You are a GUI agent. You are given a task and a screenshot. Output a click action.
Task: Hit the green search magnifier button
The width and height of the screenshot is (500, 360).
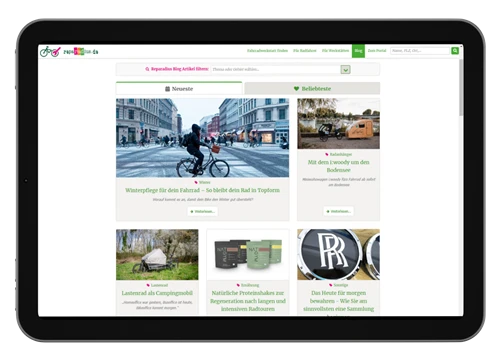(x=455, y=51)
